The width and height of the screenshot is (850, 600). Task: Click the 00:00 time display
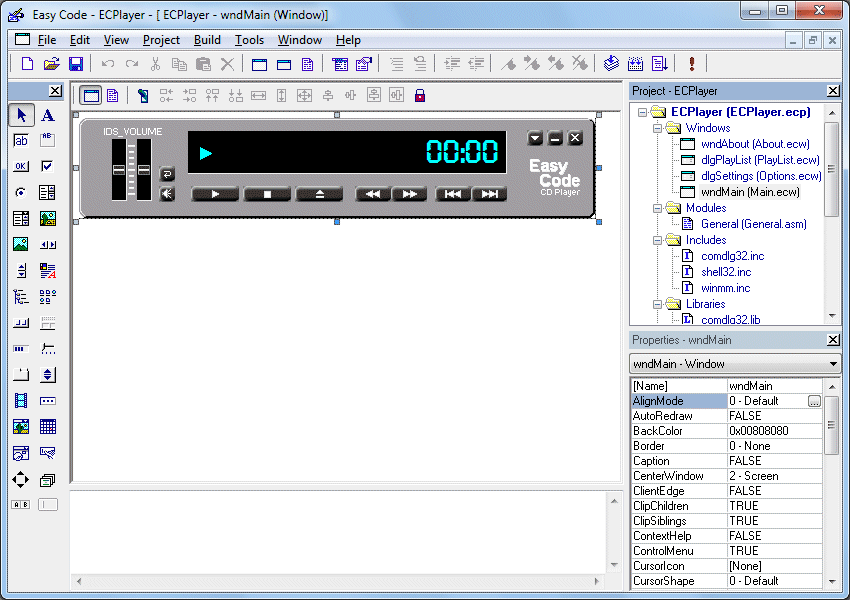tap(462, 152)
